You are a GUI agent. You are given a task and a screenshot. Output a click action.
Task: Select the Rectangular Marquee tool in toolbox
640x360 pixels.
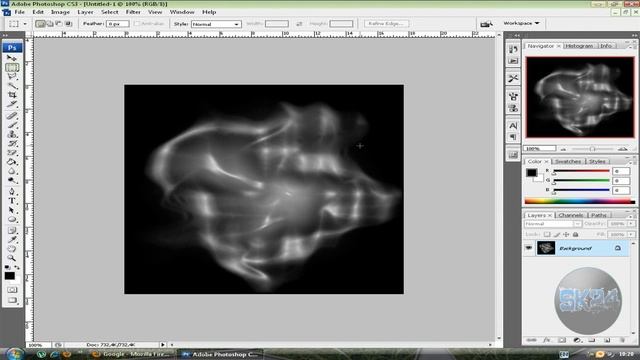[12, 67]
